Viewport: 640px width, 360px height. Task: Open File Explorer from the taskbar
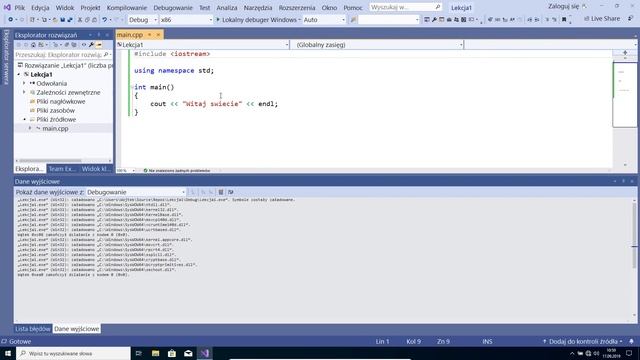[156, 353]
